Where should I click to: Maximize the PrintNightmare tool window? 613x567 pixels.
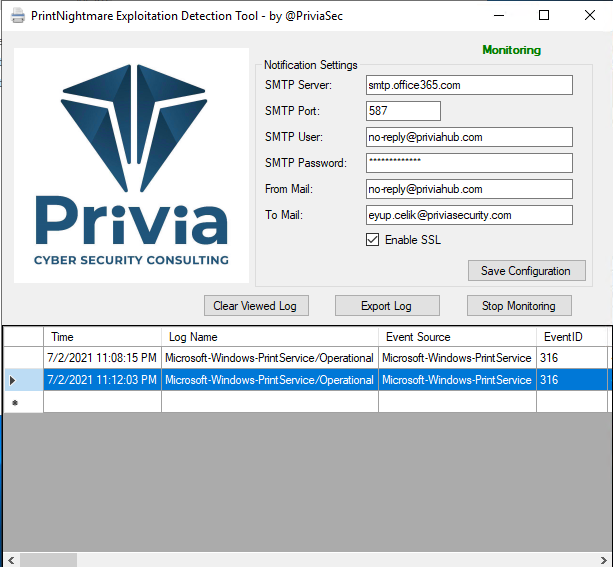[544, 16]
